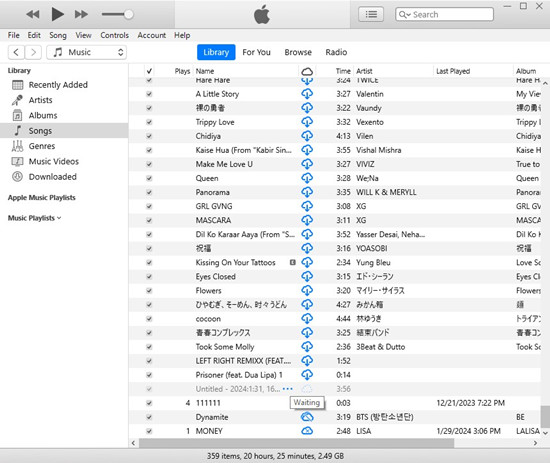Open the Song menu
This screenshot has height=463, width=550.
(x=58, y=35)
